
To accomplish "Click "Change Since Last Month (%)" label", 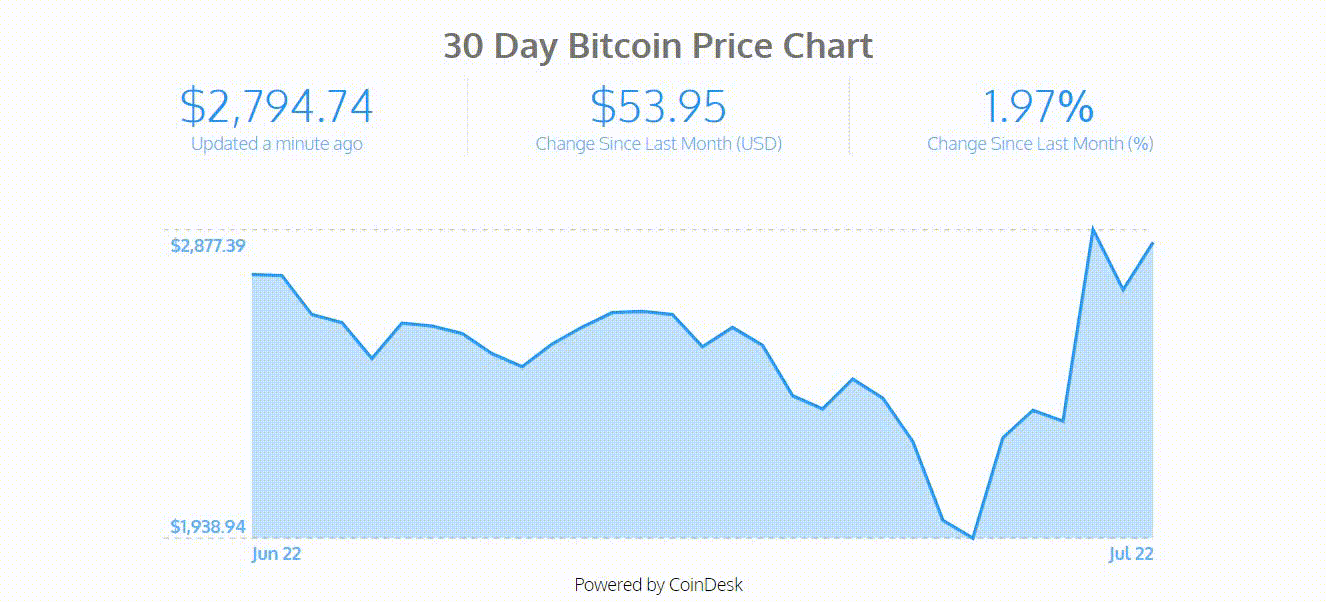I will tap(1039, 144).
